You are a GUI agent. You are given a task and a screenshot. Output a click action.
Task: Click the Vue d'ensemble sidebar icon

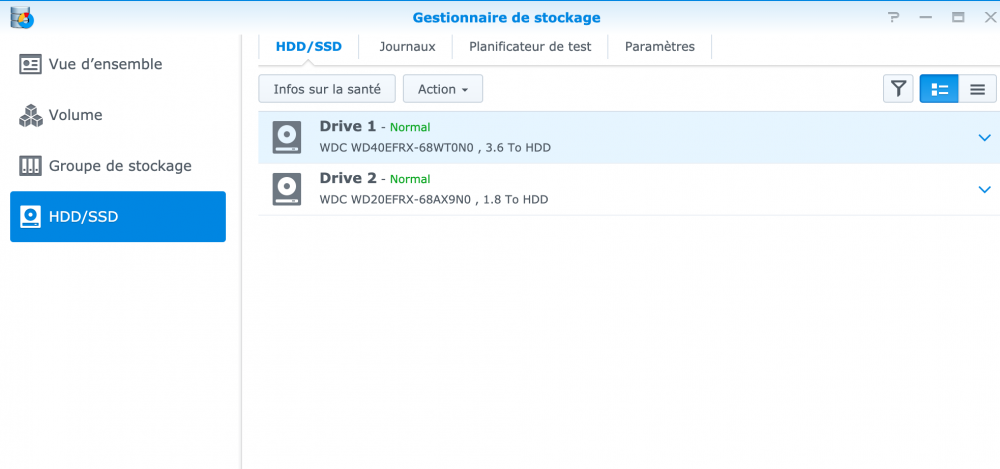(31, 64)
